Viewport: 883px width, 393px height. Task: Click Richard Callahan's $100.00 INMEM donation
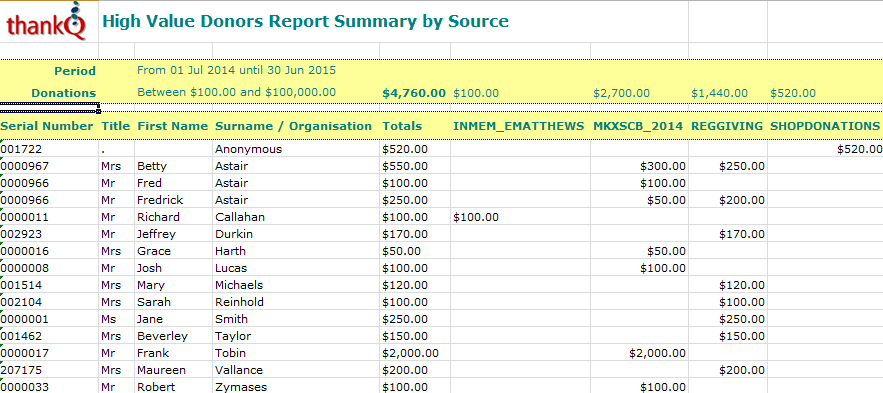tap(475, 217)
